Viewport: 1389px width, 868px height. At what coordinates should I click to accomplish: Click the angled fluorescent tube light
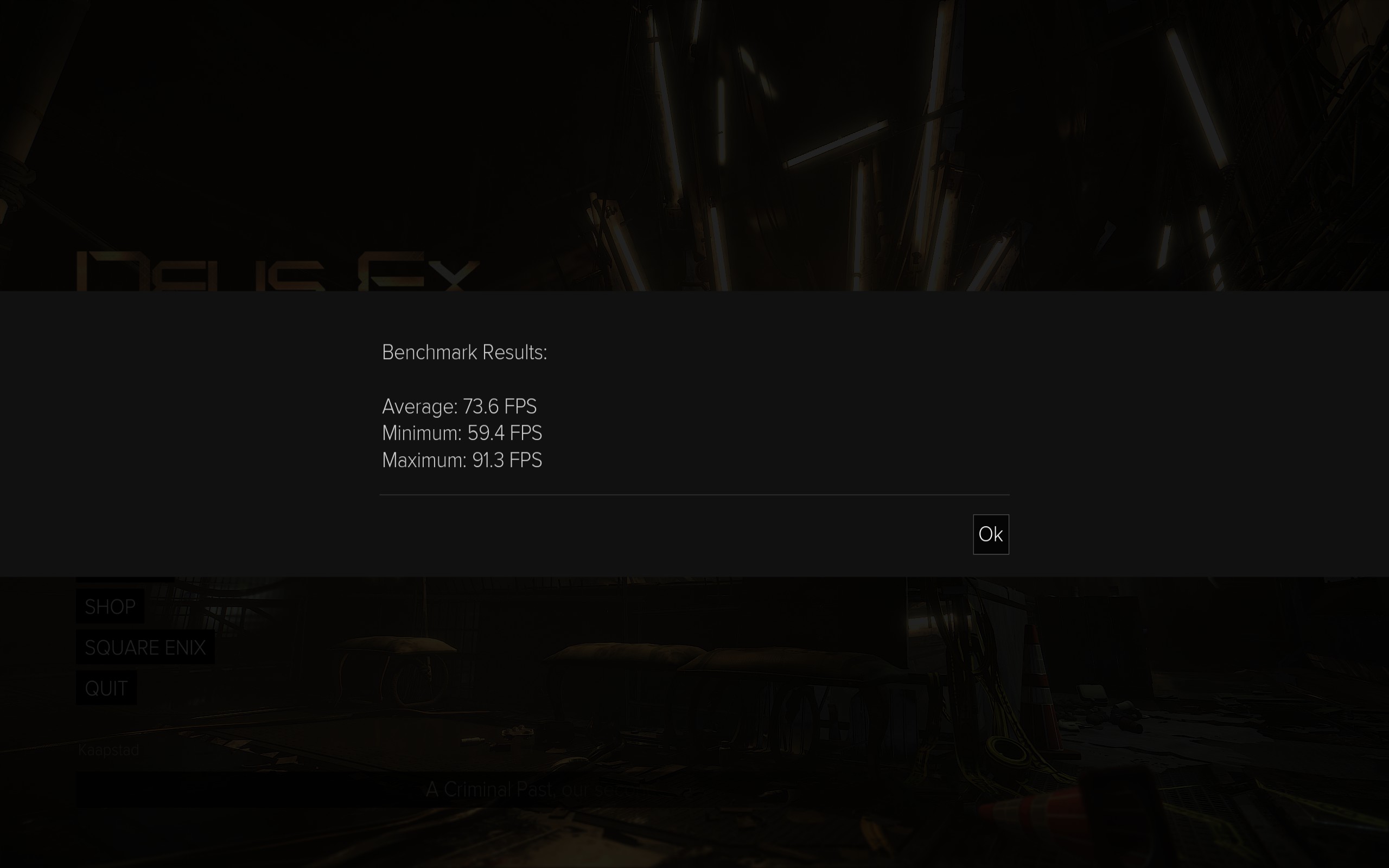tap(835, 144)
